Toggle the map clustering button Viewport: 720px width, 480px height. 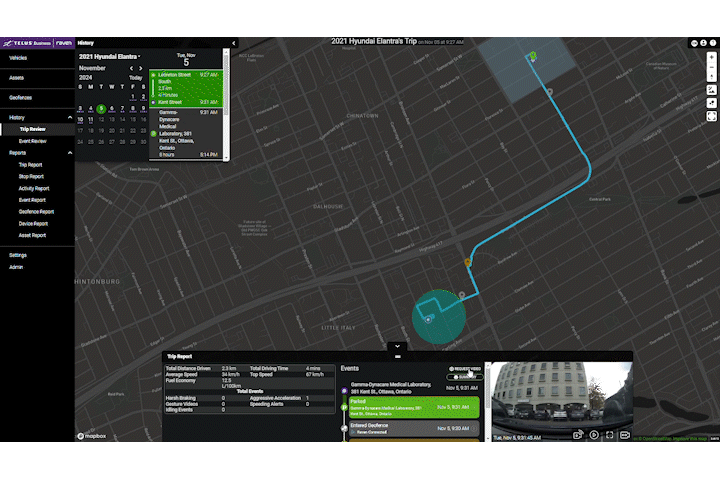pos(711,103)
